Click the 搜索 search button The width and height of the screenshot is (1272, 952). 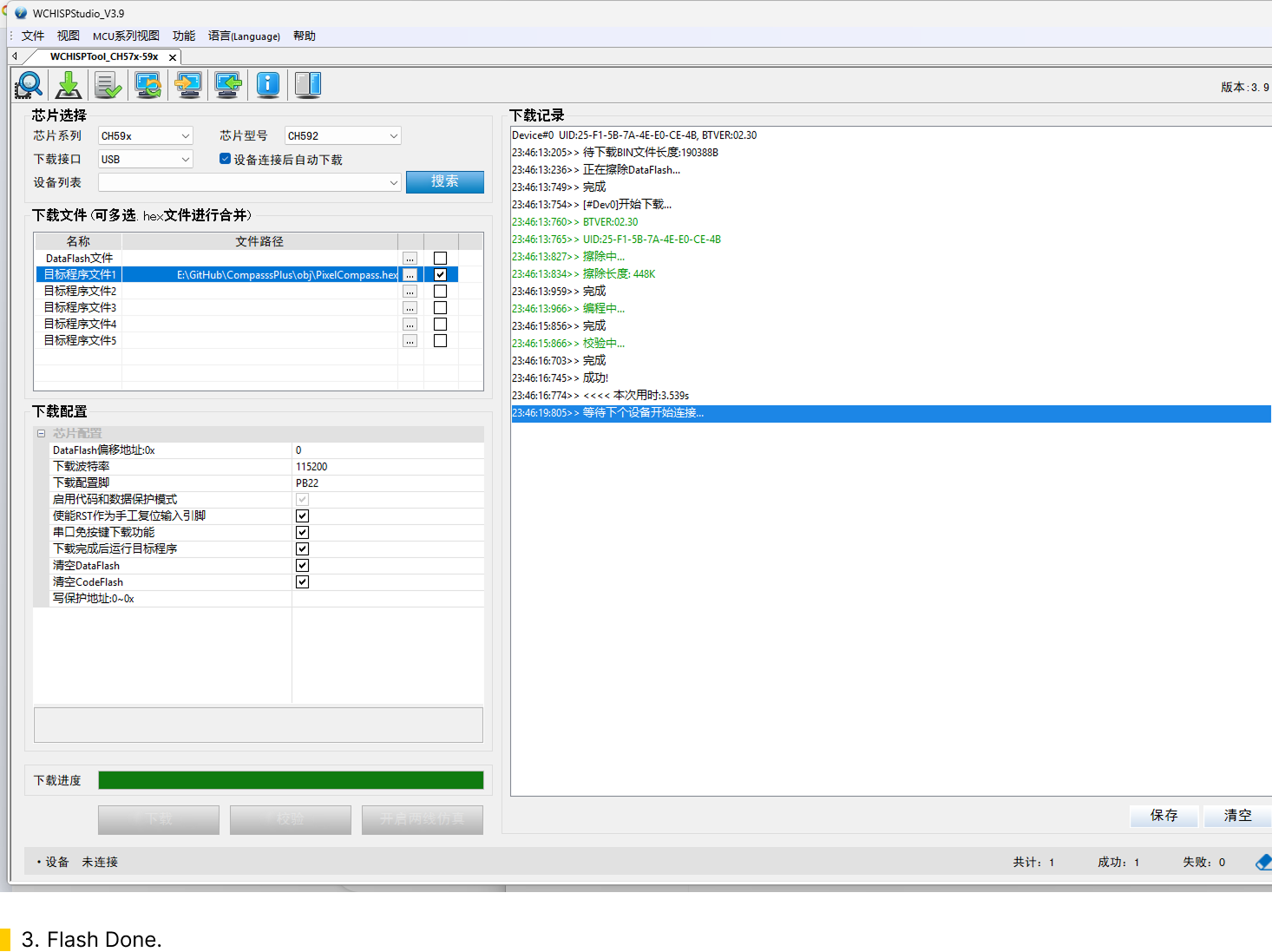[x=444, y=181]
